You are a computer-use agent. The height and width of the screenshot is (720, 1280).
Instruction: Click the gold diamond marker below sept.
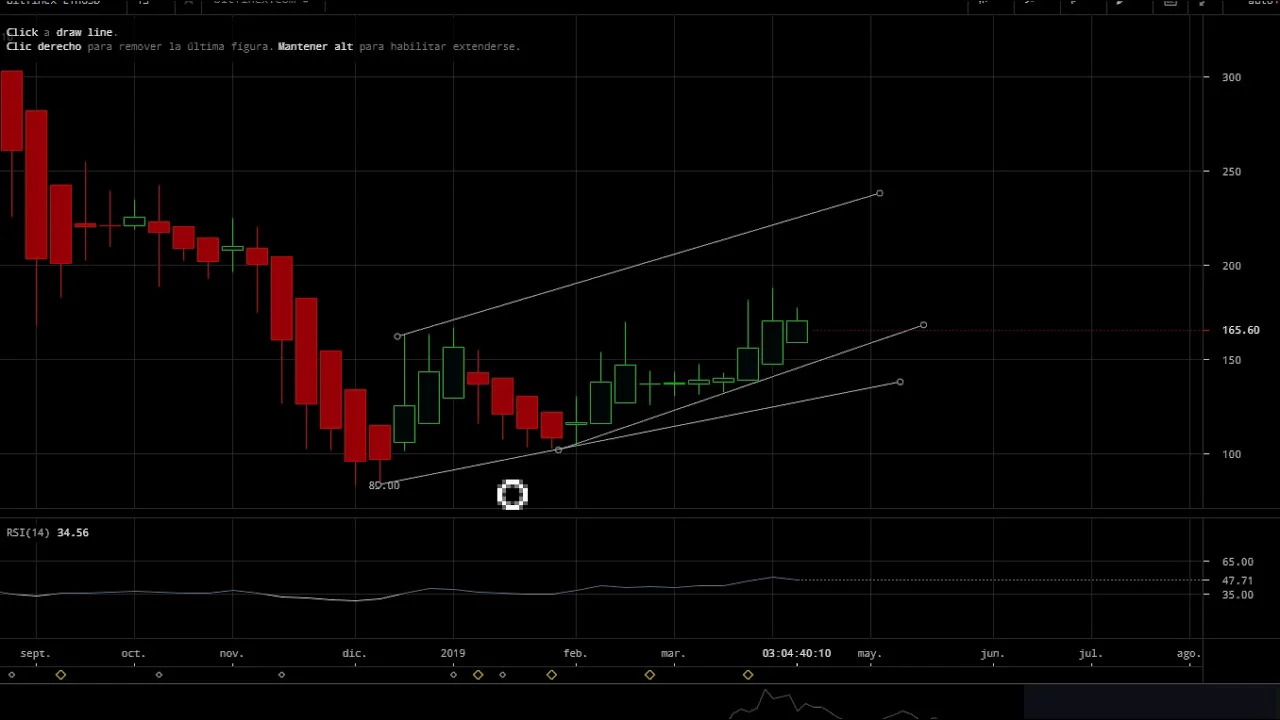pyautogui.click(x=61, y=675)
